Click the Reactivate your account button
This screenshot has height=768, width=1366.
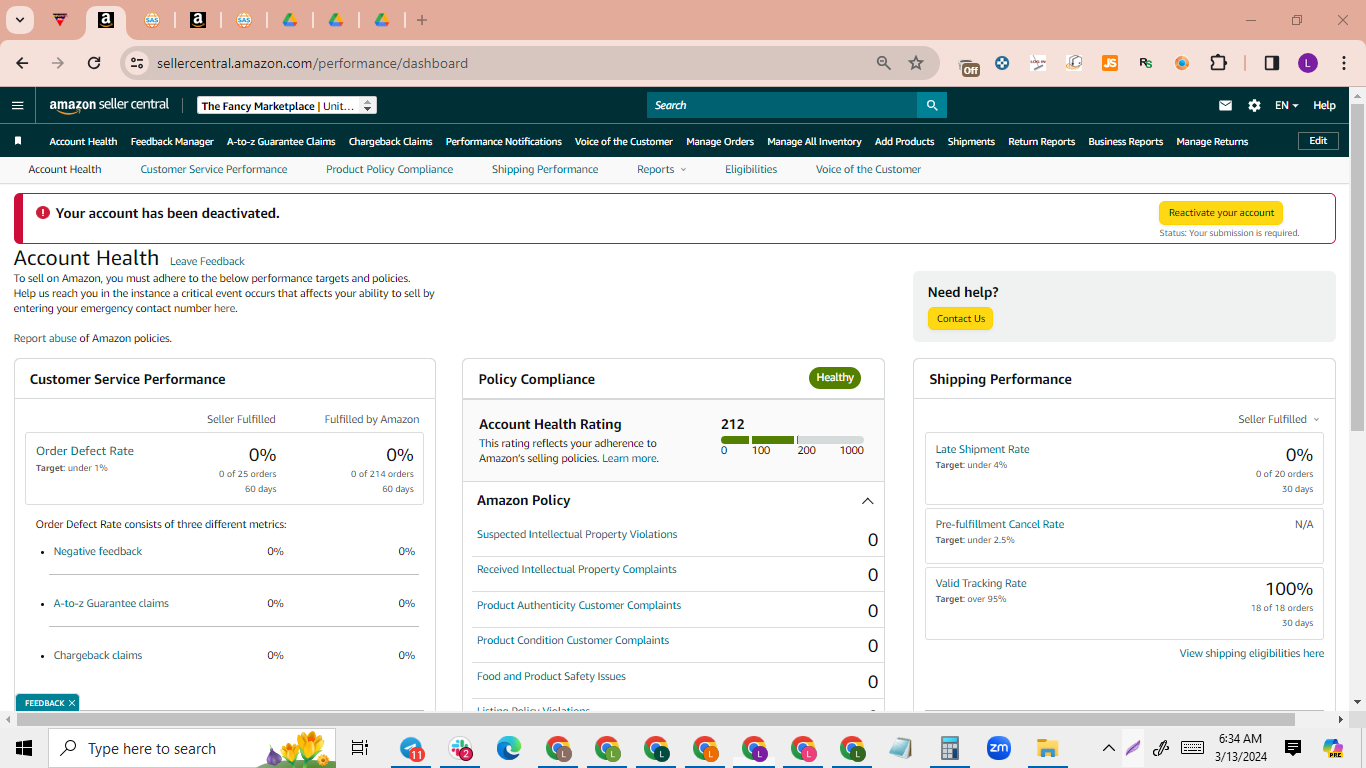pos(1221,213)
